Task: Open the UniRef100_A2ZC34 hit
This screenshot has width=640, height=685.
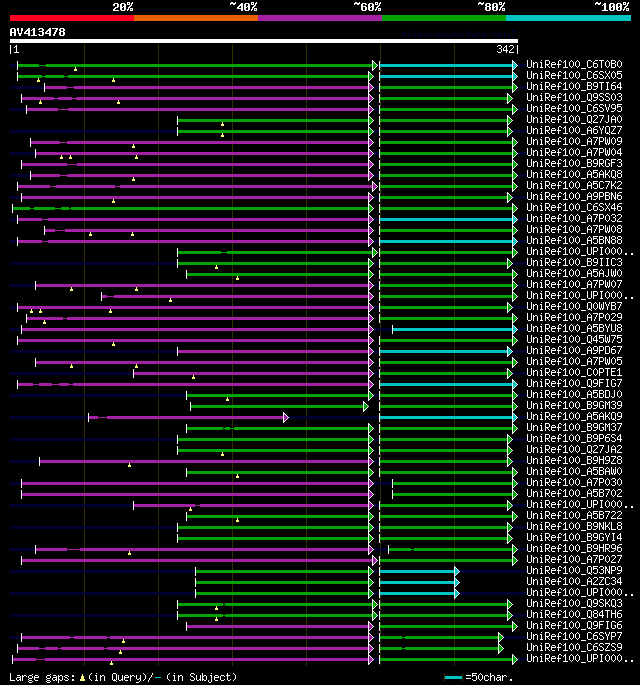Action: tap(573, 582)
